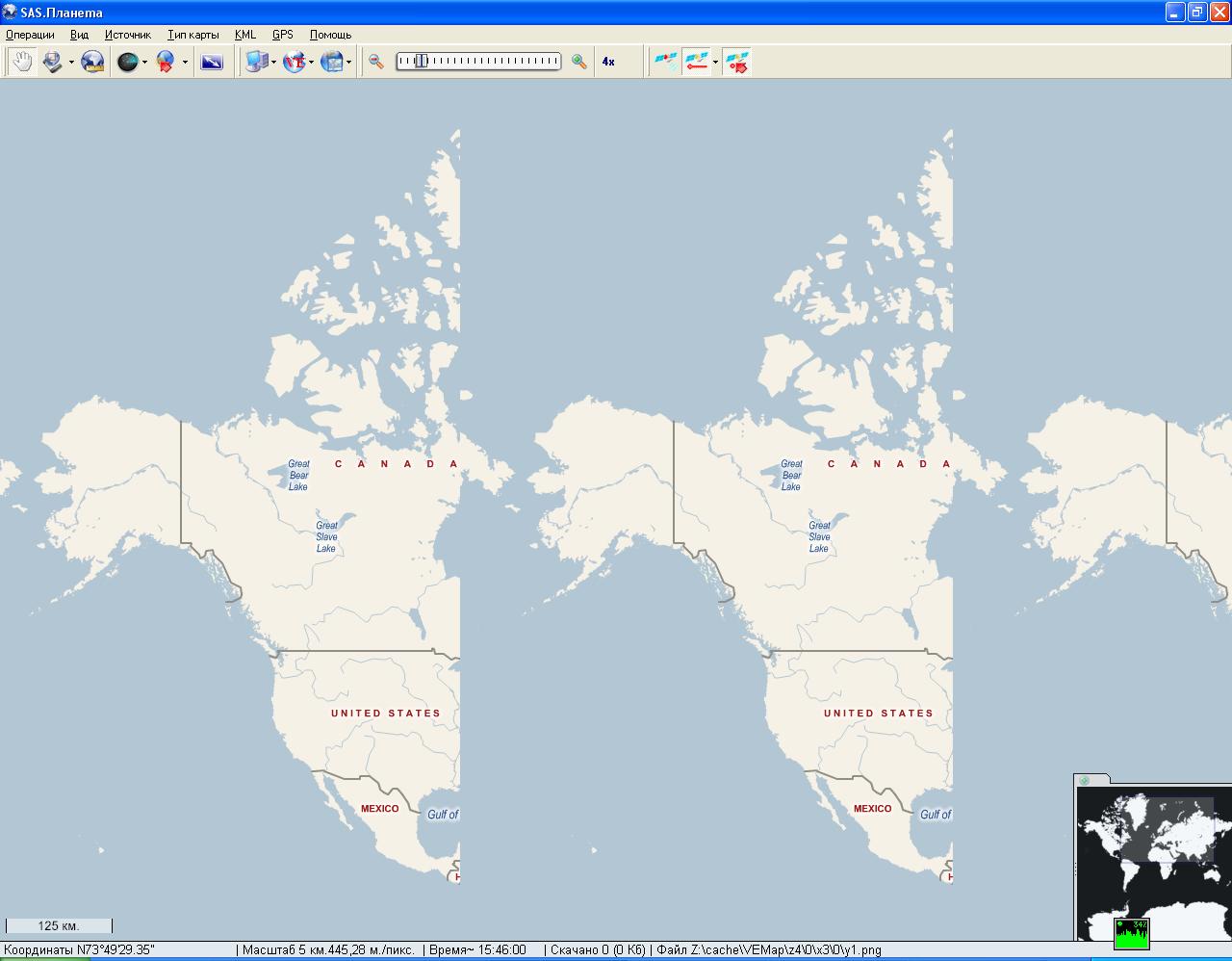Image resolution: width=1232 pixels, height=961 pixels.
Task: Click the VE map type globe icon
Action: coord(294,62)
